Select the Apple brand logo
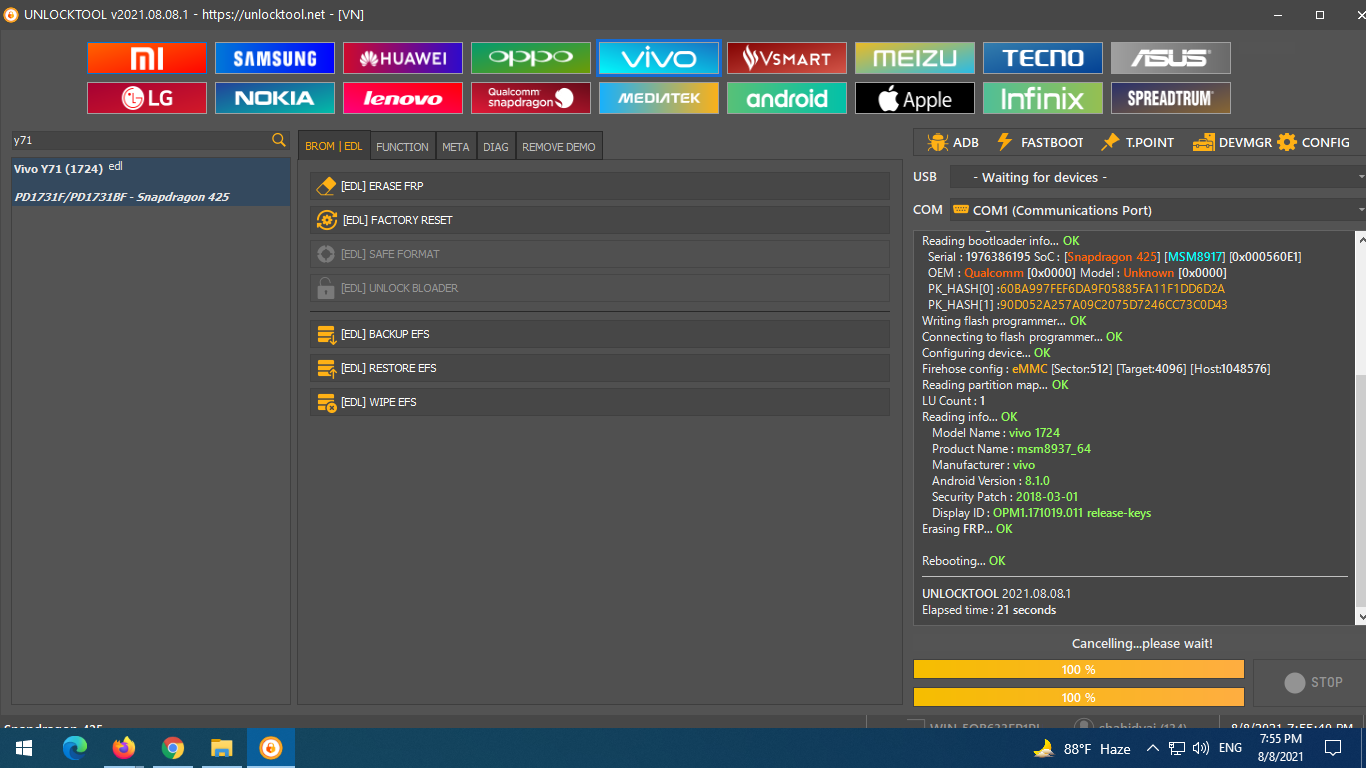Image resolution: width=1366 pixels, height=768 pixels. point(915,98)
